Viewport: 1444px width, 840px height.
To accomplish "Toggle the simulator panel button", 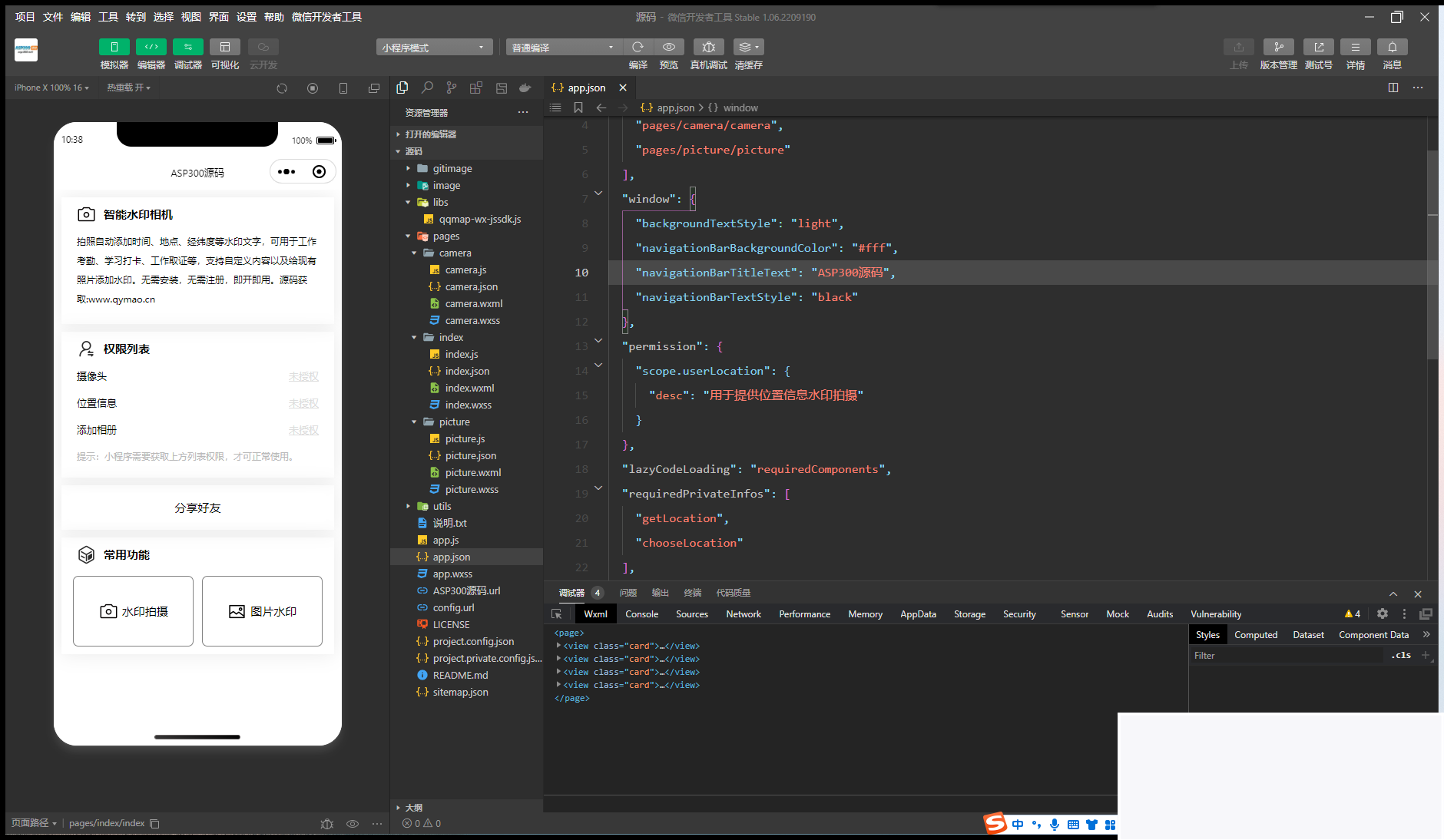I will (114, 48).
